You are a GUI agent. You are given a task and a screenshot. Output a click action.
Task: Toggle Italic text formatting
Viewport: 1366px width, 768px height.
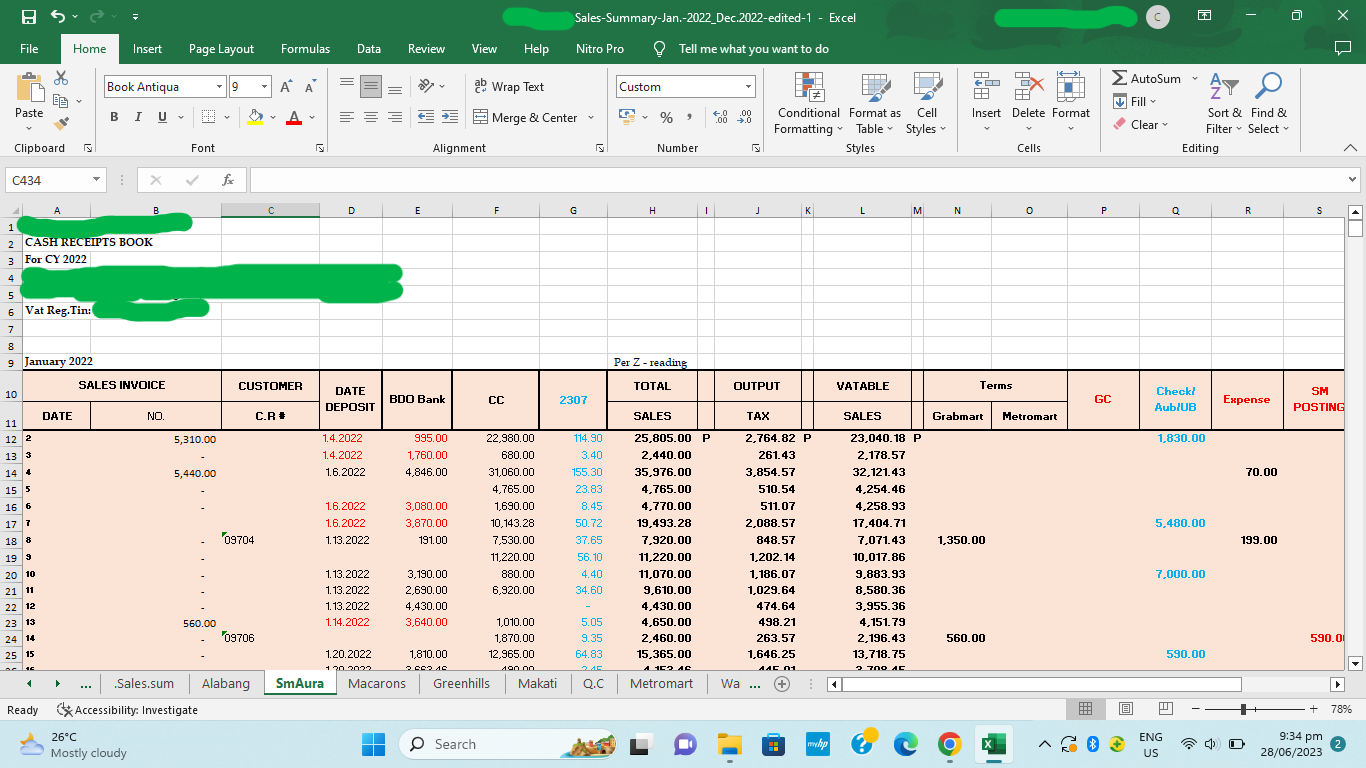(x=139, y=118)
